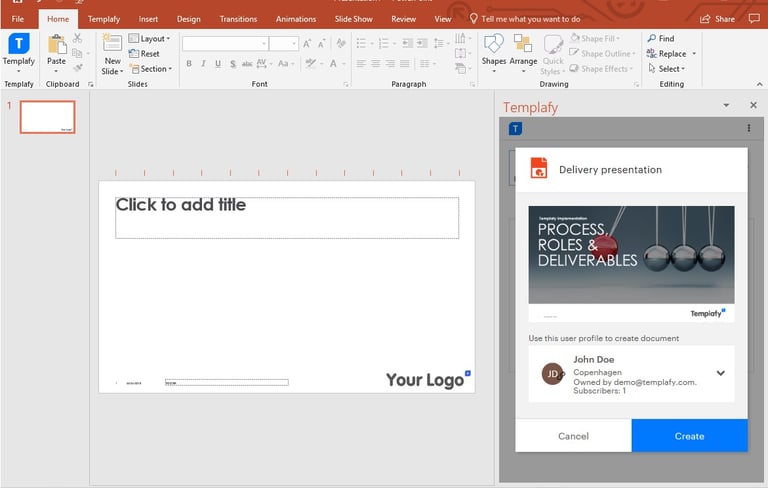The height and width of the screenshot is (488, 768).
Task: Open Templafy pane three-dot menu
Action: [749, 128]
